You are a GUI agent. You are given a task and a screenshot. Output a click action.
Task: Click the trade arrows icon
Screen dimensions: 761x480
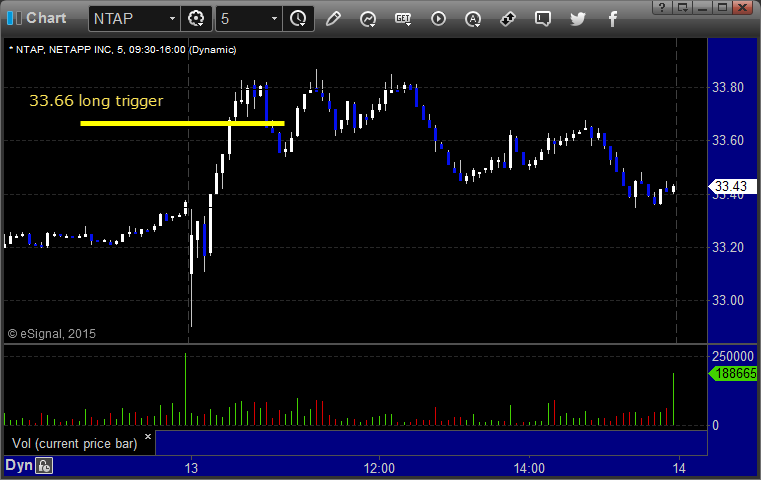(x=508, y=19)
